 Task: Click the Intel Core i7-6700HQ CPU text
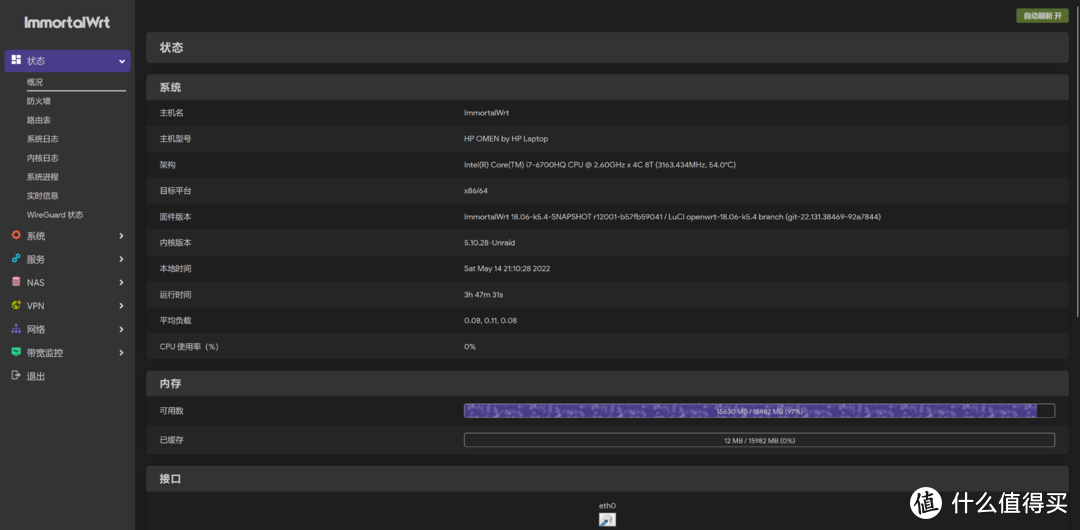tap(601, 165)
